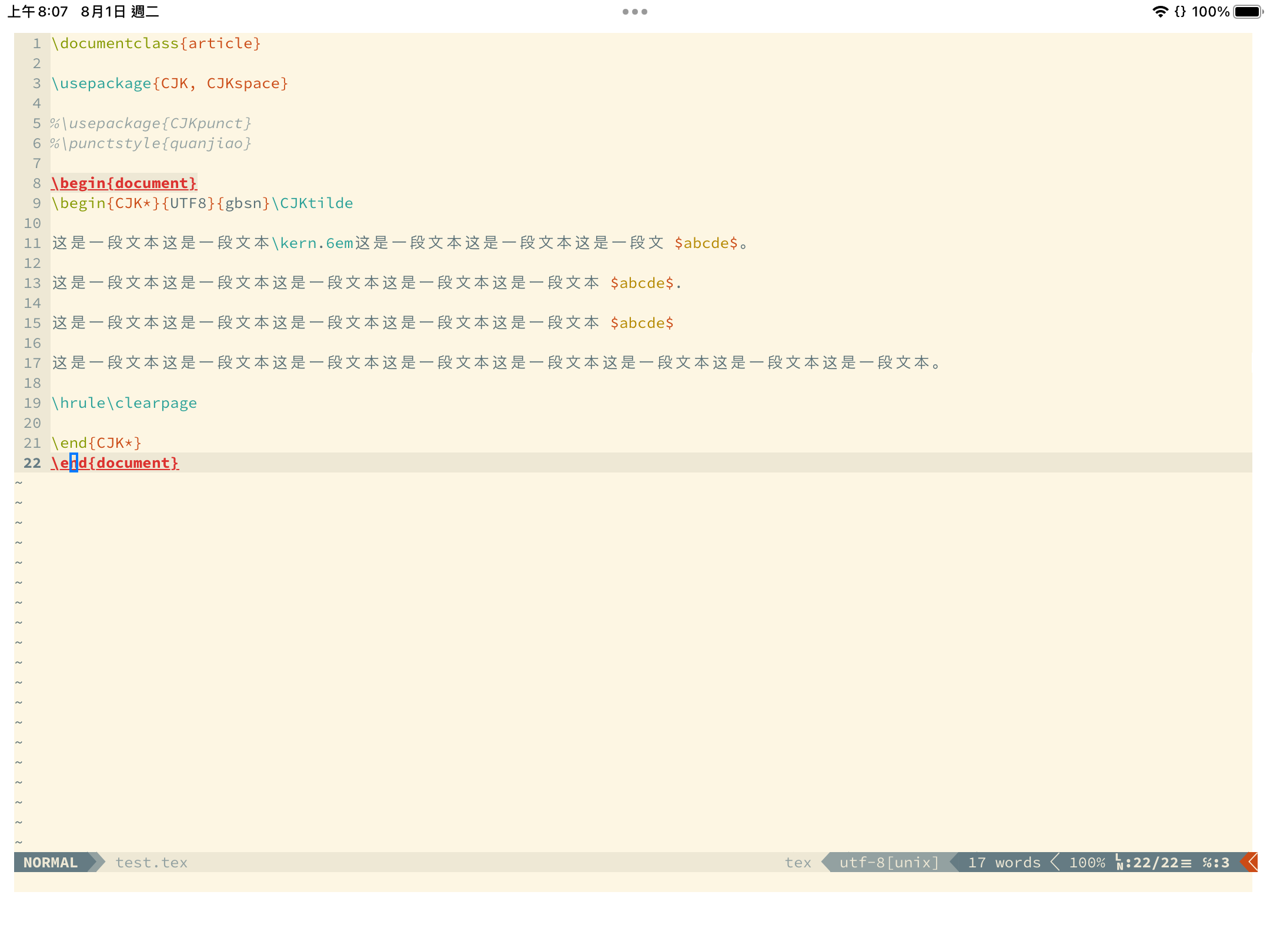Viewport: 1270px width, 952px height.
Task: Place cursor on \hrule\clearpage command
Action: pos(124,403)
